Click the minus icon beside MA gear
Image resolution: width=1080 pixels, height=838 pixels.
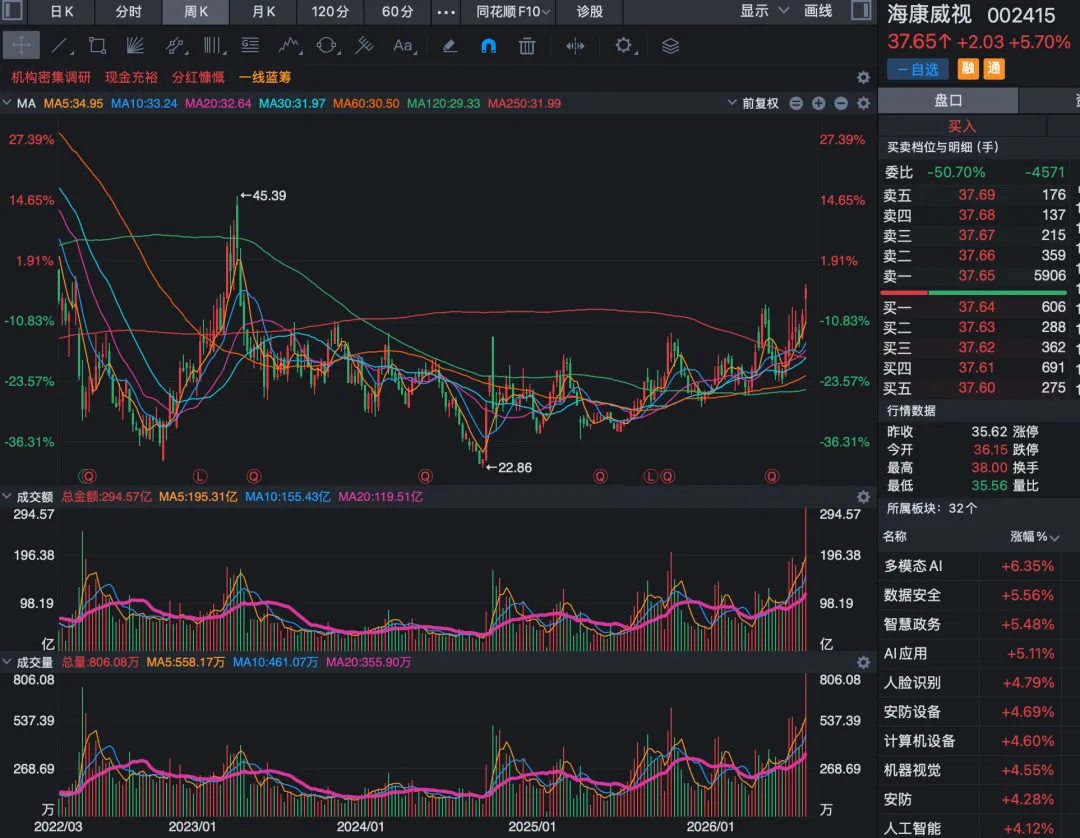point(841,103)
